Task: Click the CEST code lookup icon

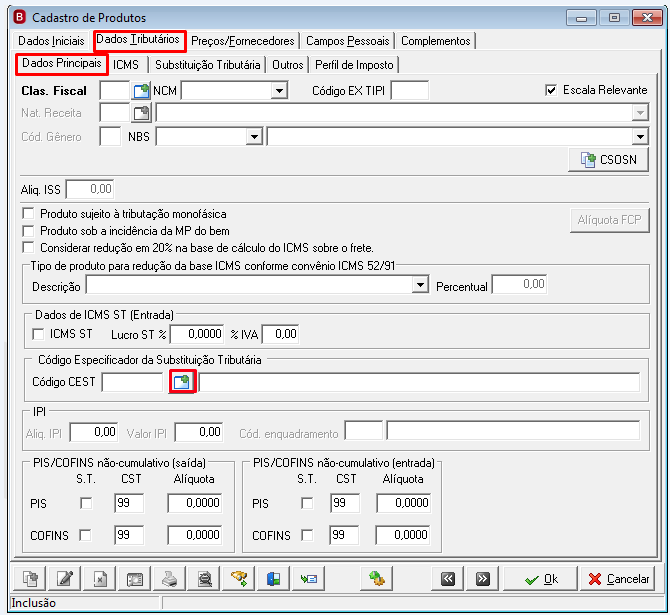Action: tap(182, 382)
